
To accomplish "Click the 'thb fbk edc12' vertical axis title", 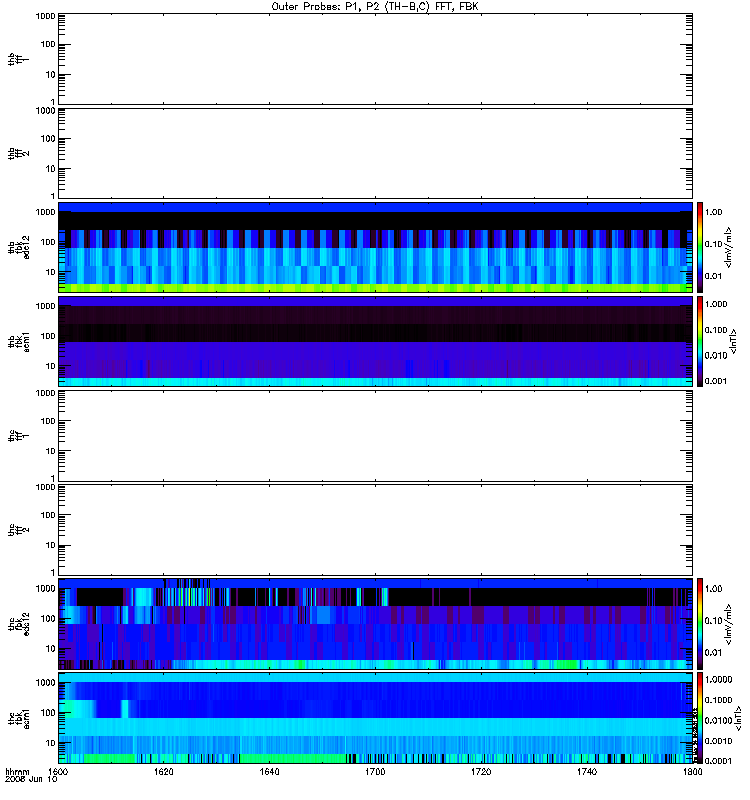I will click(x=19, y=247).
